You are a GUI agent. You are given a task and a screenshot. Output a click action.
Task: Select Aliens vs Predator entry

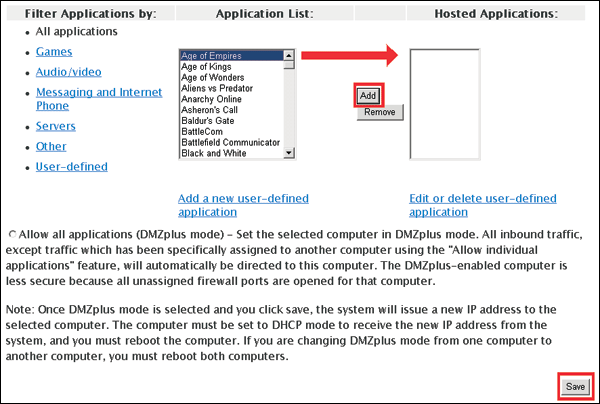(x=232, y=88)
